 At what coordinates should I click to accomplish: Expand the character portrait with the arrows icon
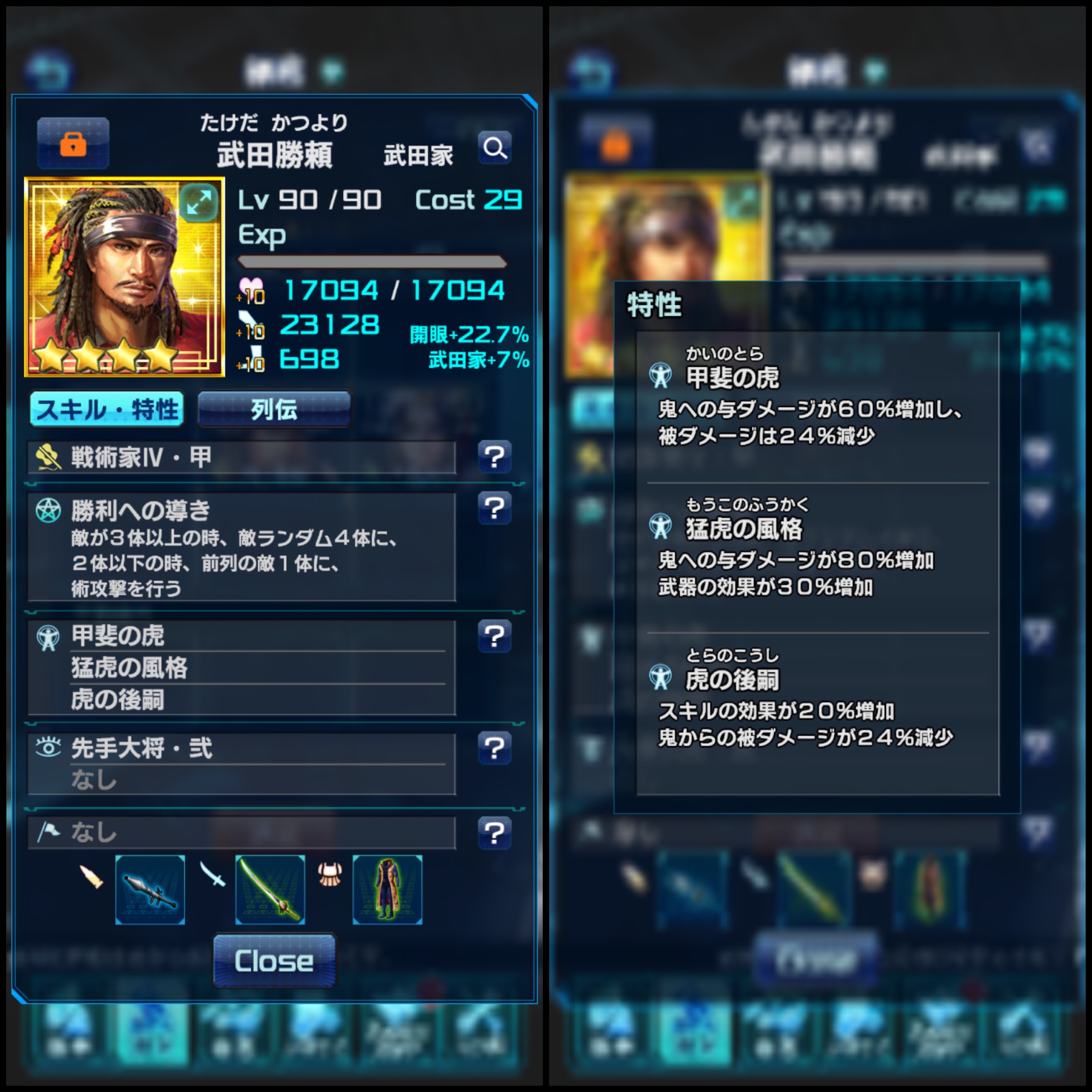[x=198, y=201]
